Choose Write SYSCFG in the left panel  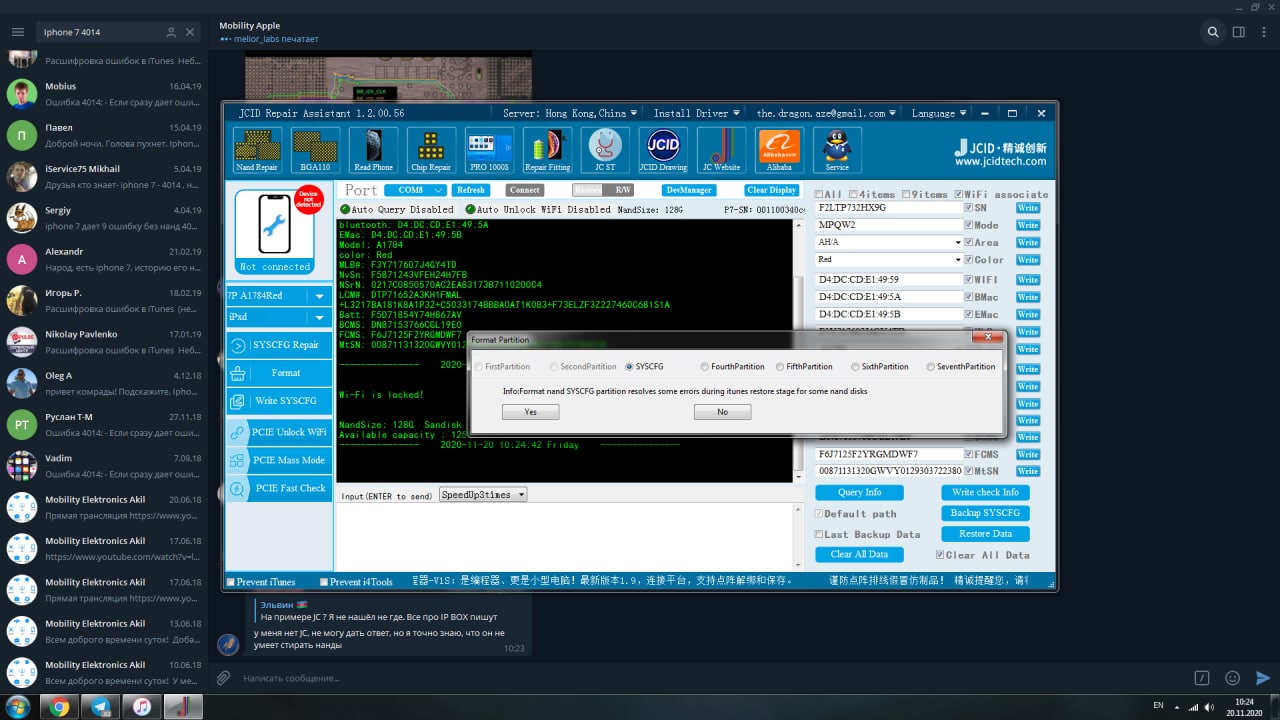[278, 401]
